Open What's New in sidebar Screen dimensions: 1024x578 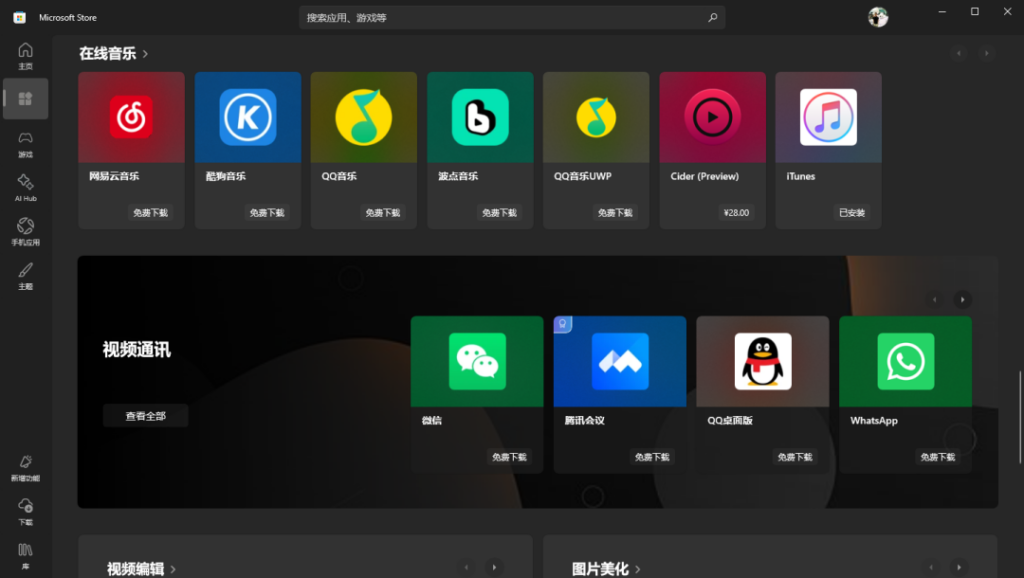click(x=25, y=468)
